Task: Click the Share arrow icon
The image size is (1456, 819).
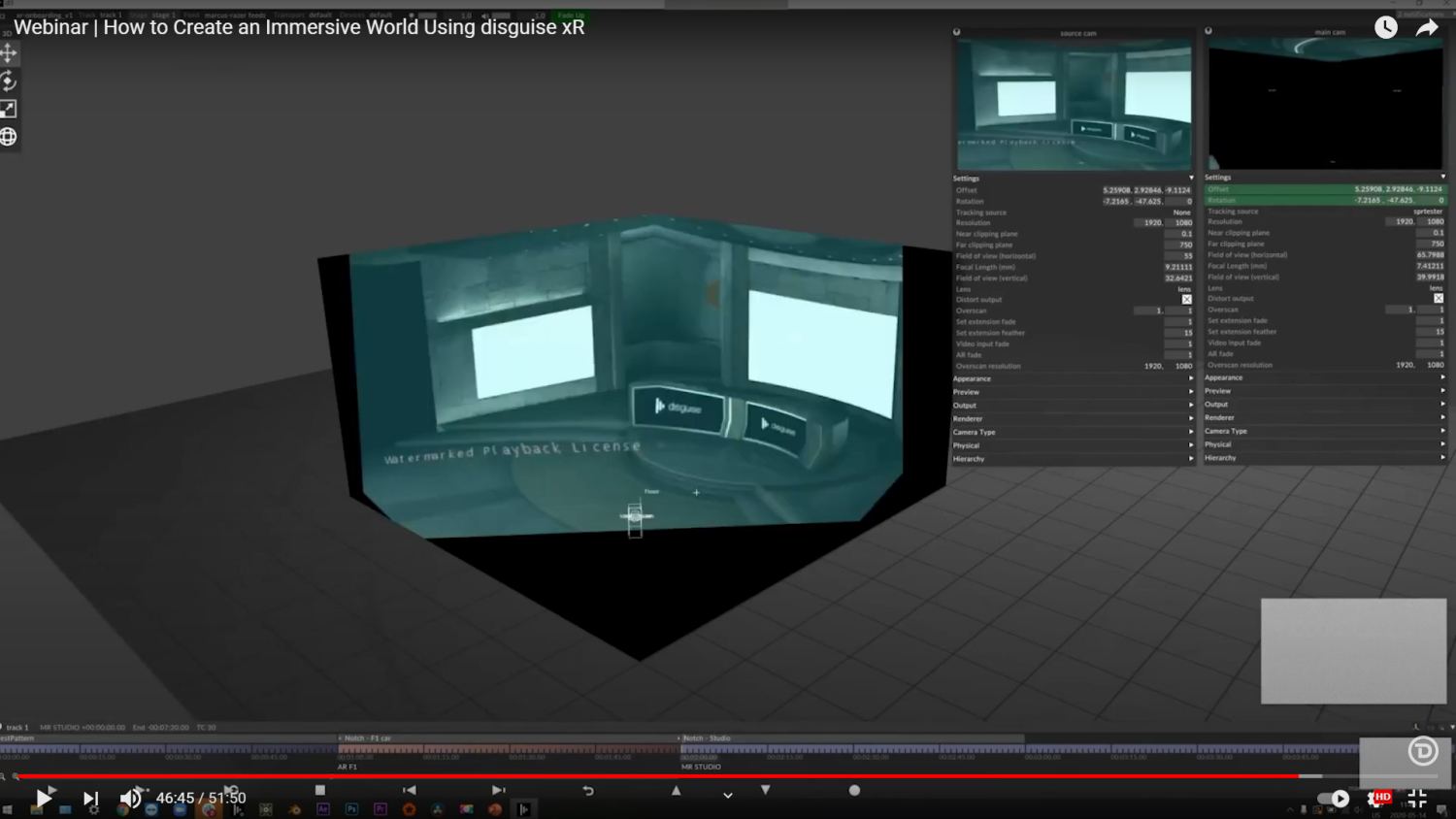Action: [x=1427, y=28]
